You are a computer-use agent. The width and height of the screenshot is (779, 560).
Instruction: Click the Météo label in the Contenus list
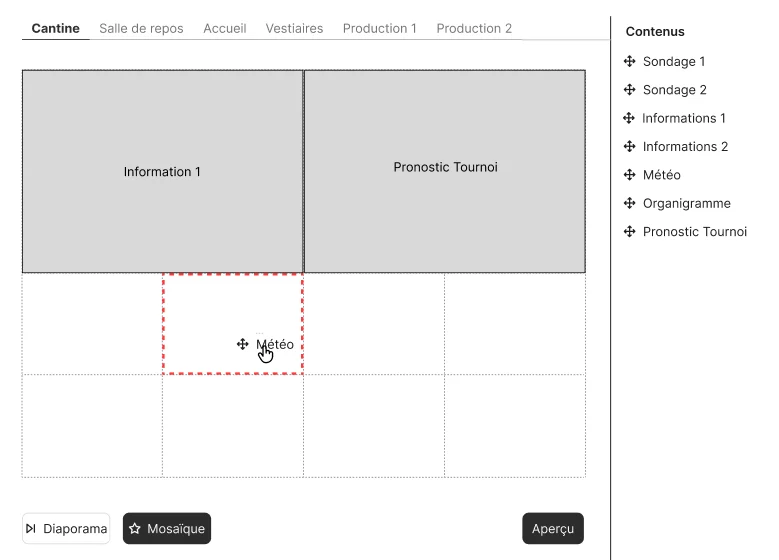pyautogui.click(x=661, y=175)
